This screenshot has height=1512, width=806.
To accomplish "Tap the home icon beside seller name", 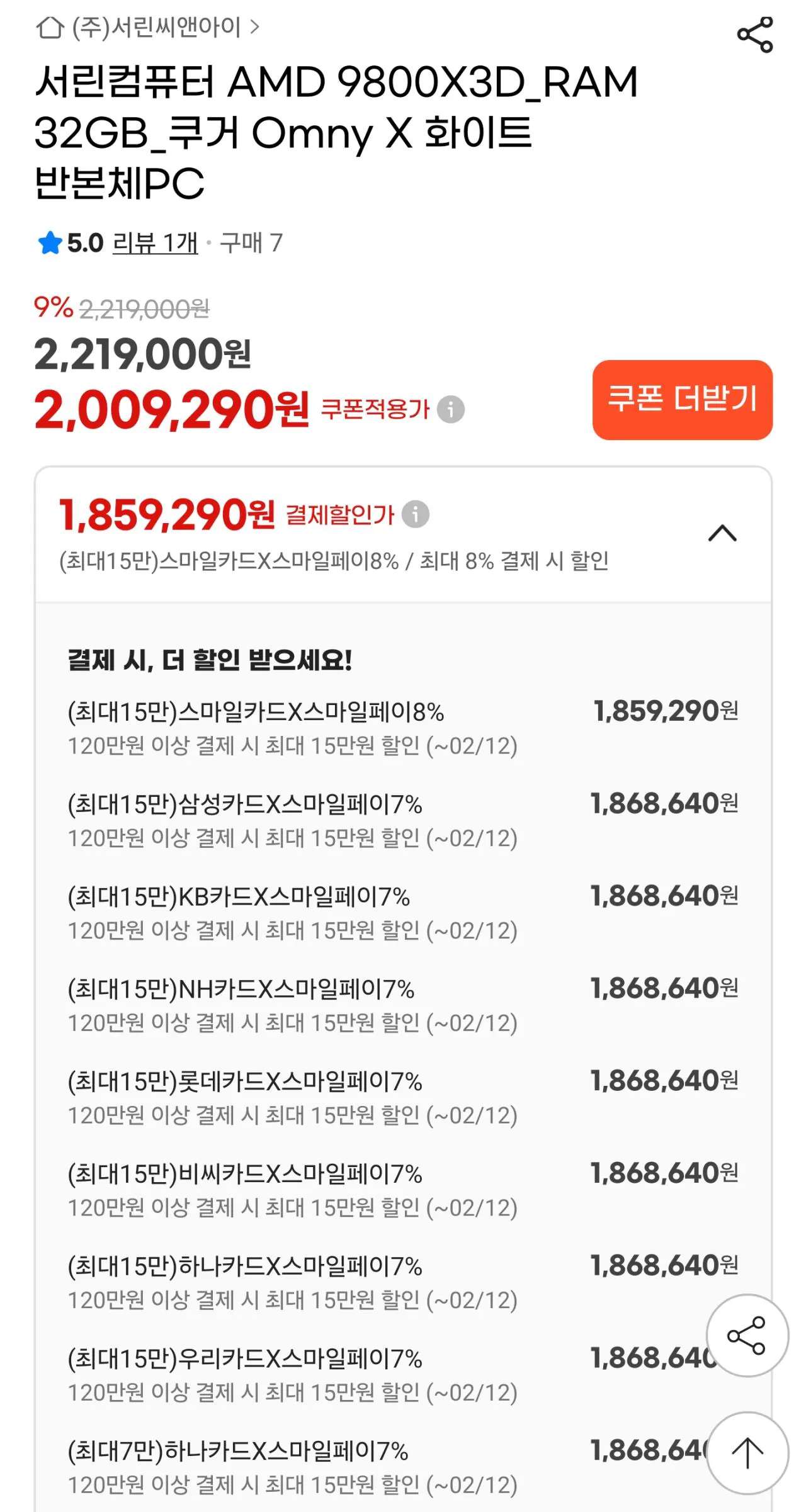I will [50, 27].
